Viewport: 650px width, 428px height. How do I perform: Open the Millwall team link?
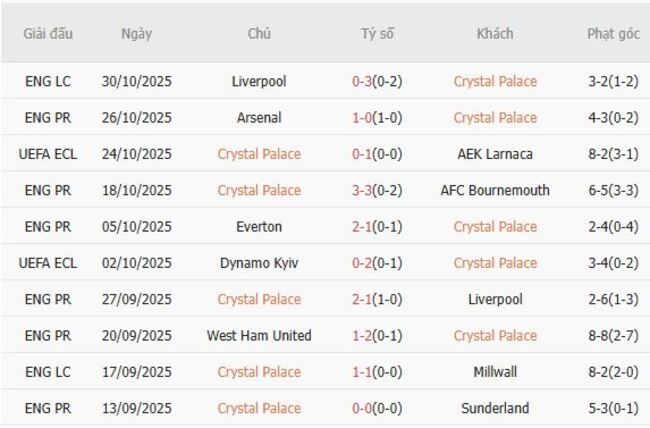495,372
